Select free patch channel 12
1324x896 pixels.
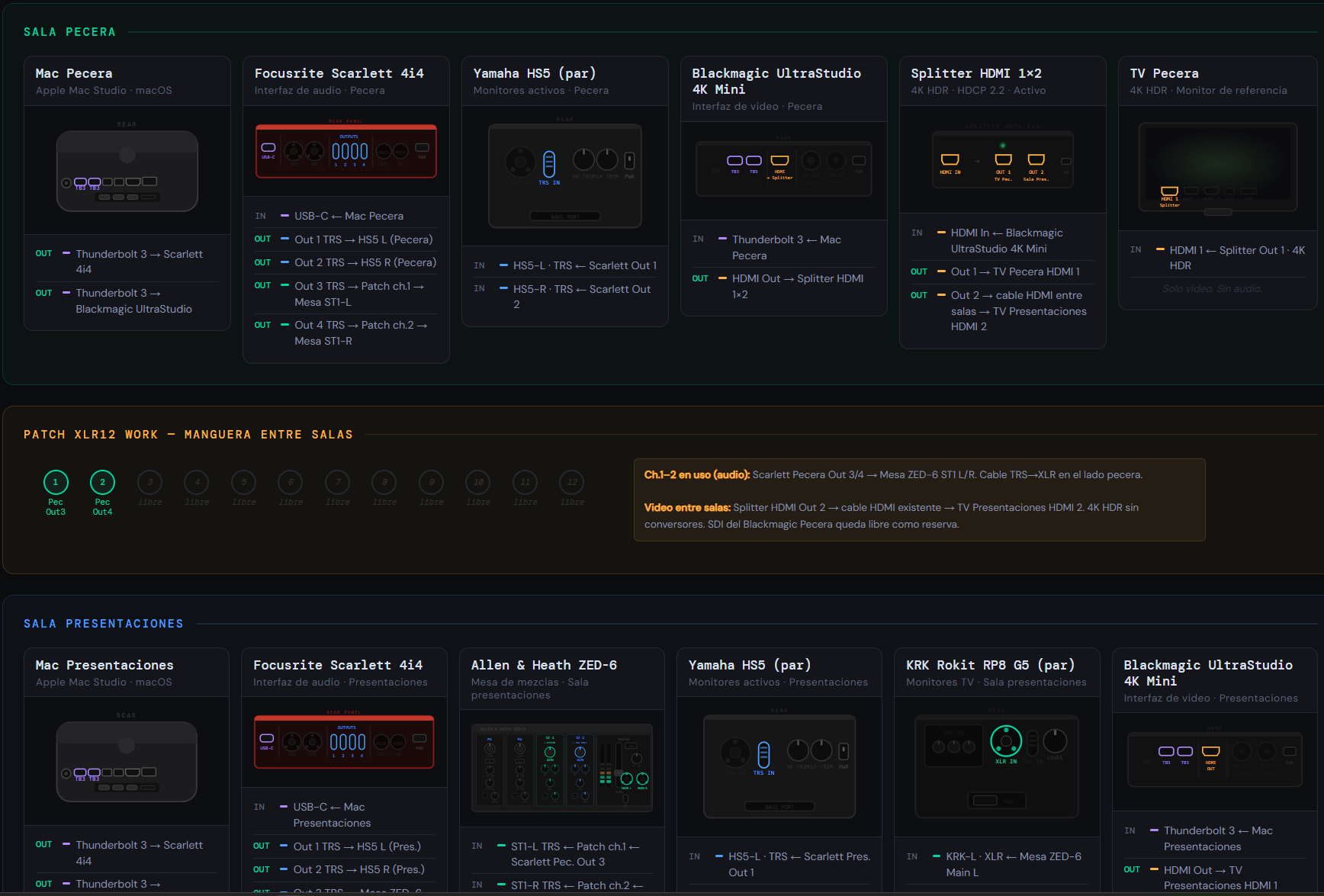point(572,482)
